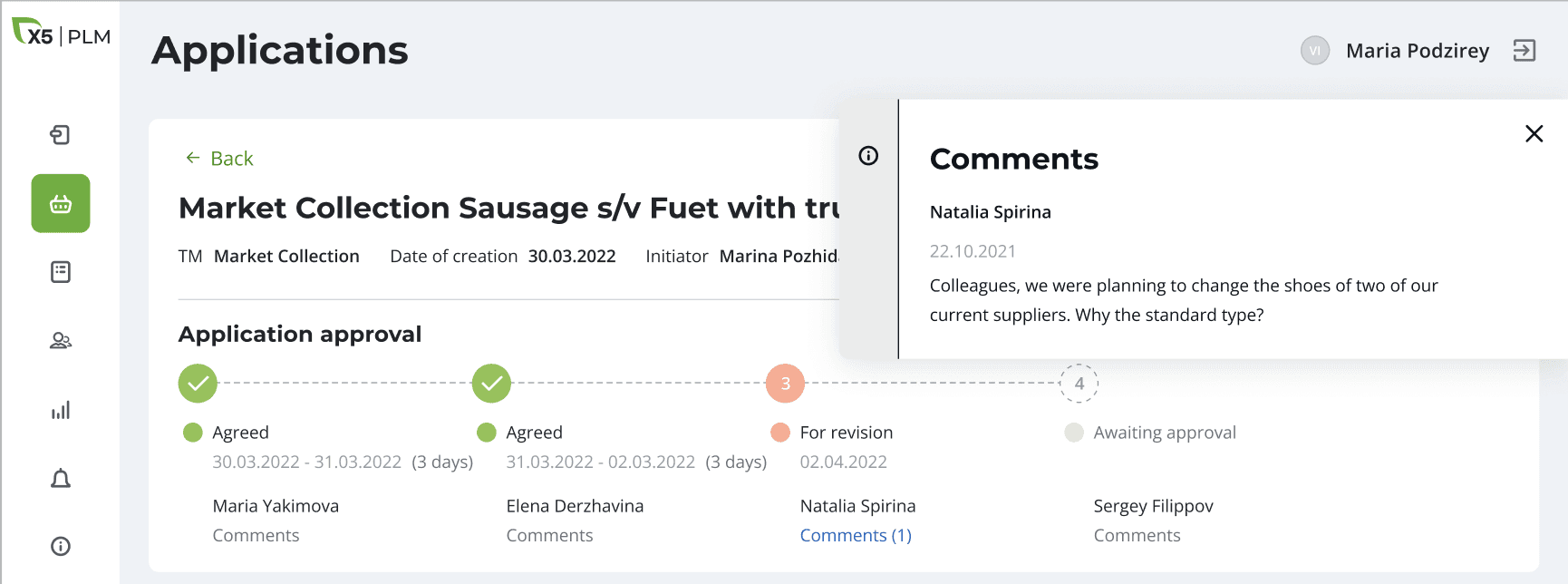Select step 4 awaiting approval marker
The image size is (1568, 584).
pyautogui.click(x=1079, y=384)
